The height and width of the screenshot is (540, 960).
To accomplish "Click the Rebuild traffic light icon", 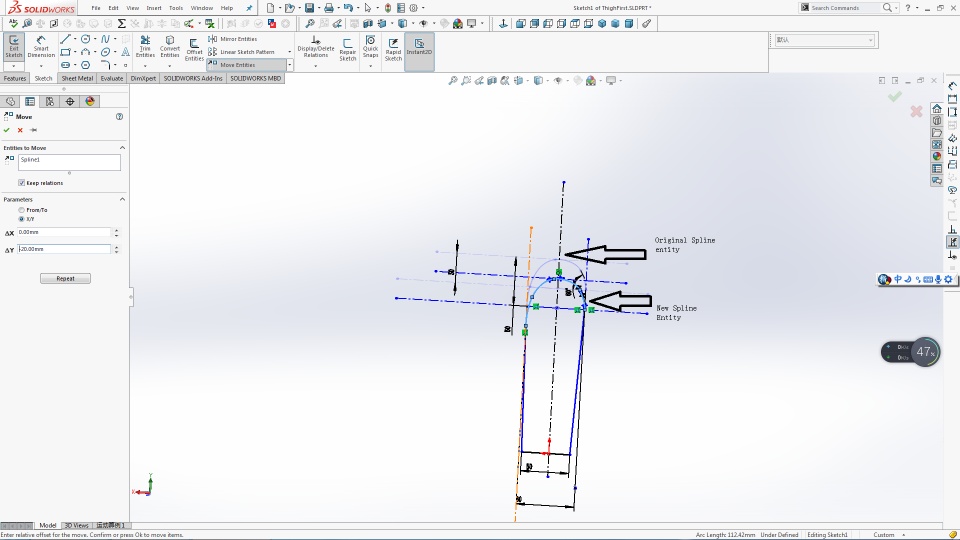I will coord(388,8).
